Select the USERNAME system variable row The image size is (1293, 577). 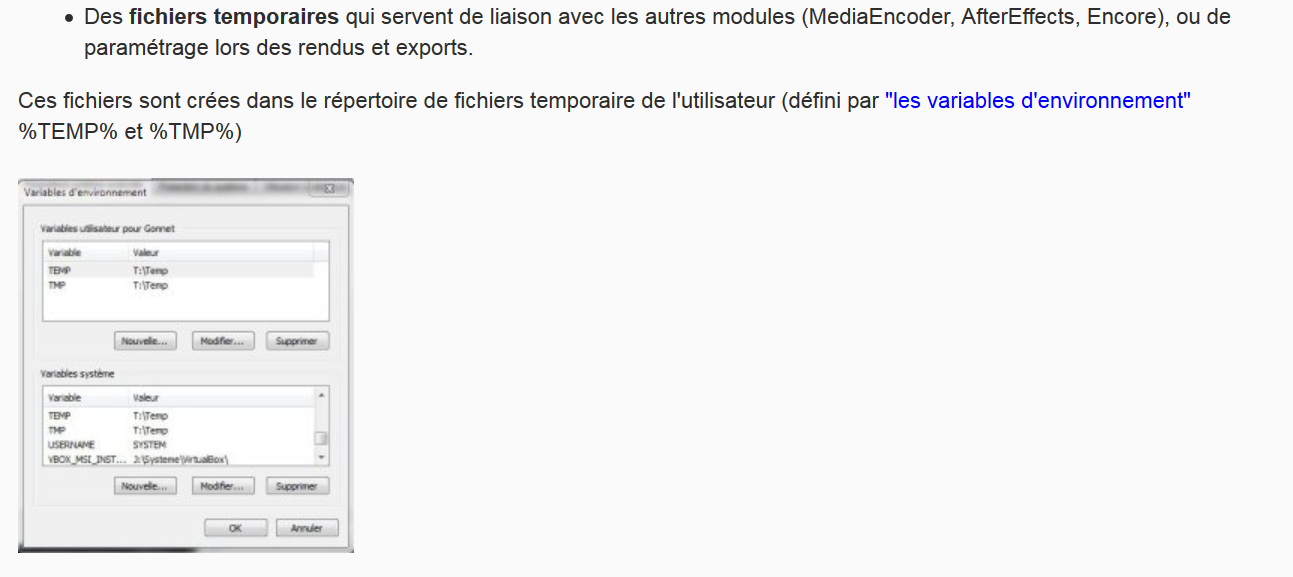pos(179,444)
